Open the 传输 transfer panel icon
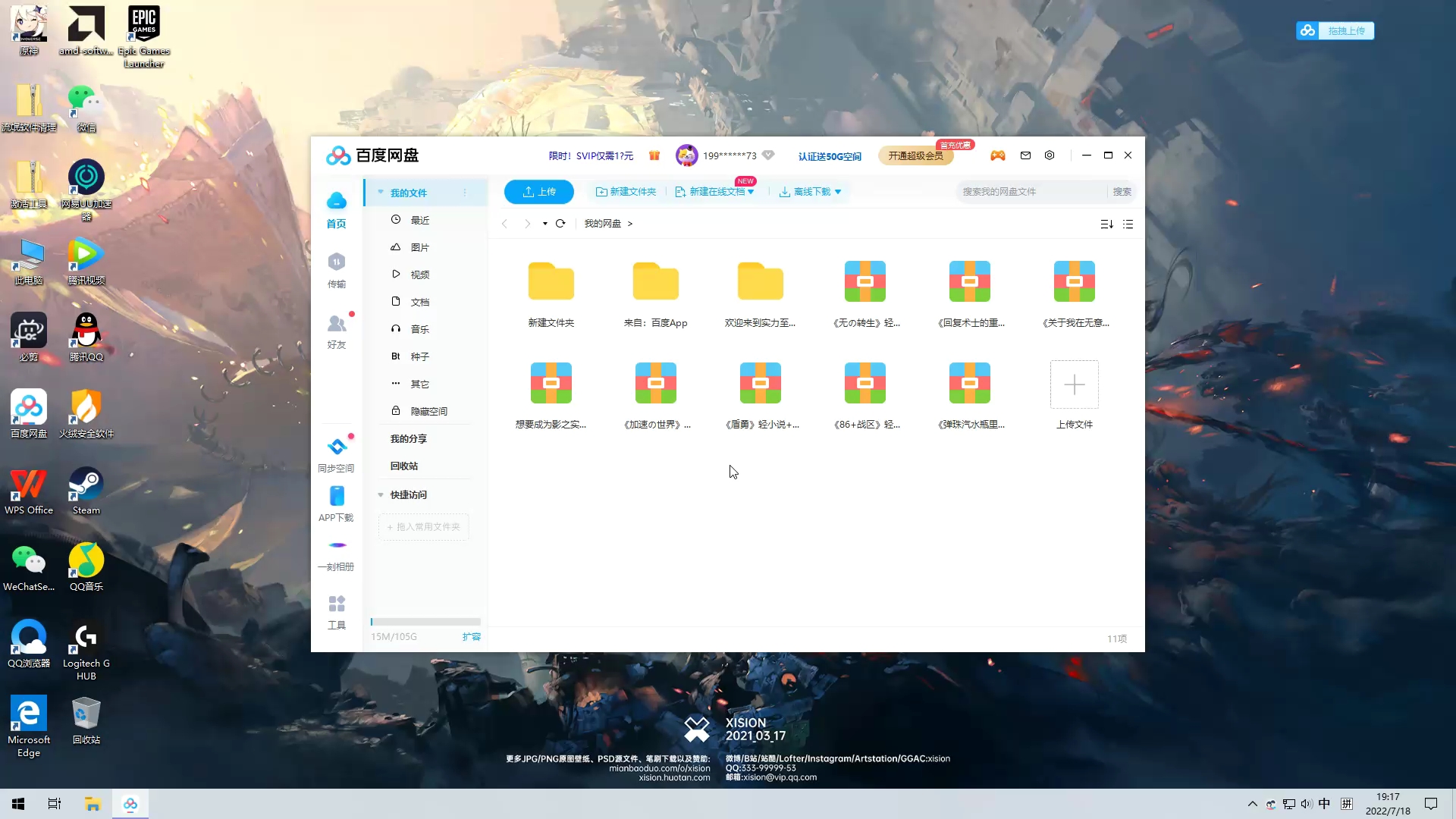 click(337, 270)
